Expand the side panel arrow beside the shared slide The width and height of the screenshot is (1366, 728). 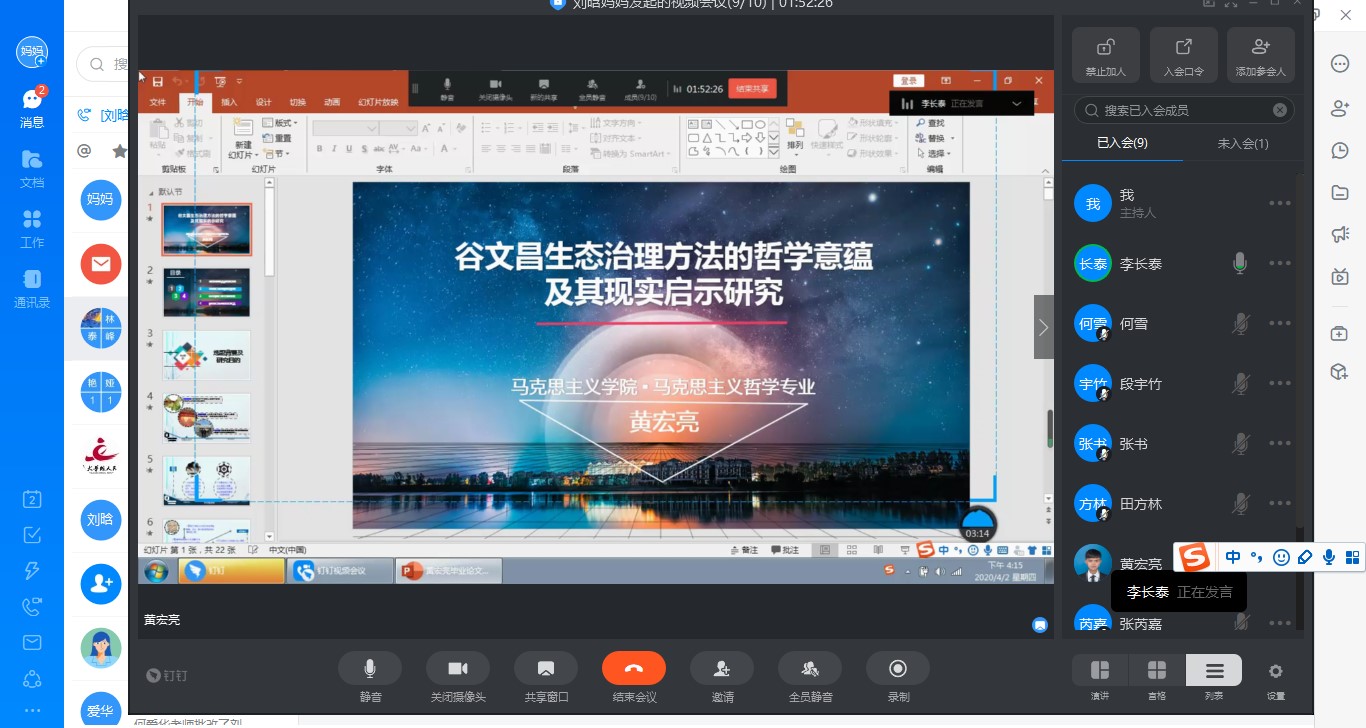pyautogui.click(x=1043, y=327)
